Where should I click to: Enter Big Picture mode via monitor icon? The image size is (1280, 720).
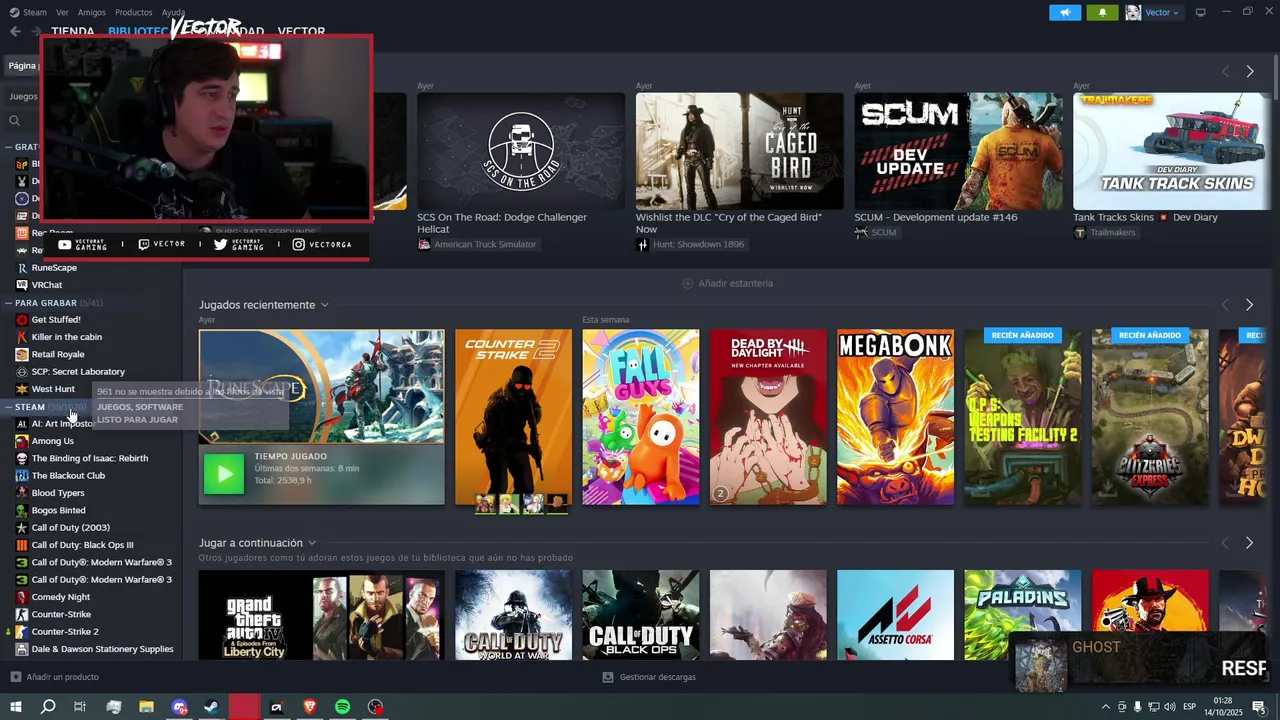point(1201,12)
